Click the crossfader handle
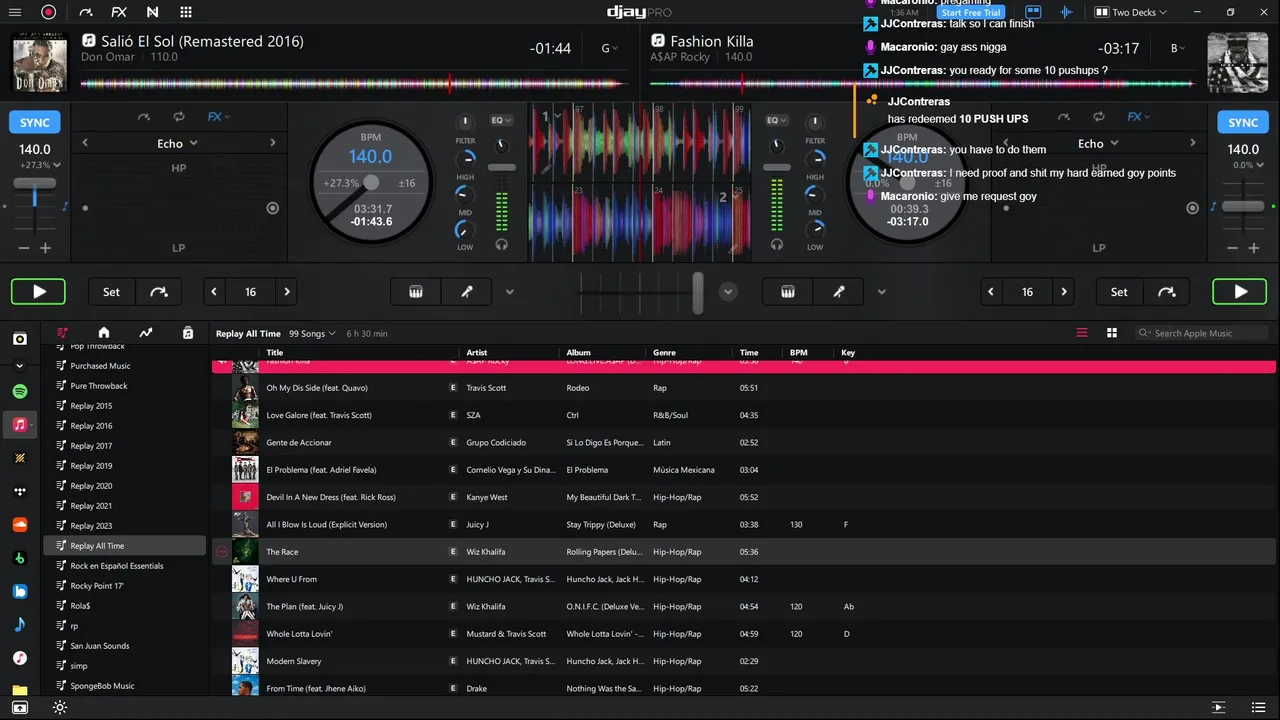This screenshot has width=1280, height=720. (x=698, y=292)
